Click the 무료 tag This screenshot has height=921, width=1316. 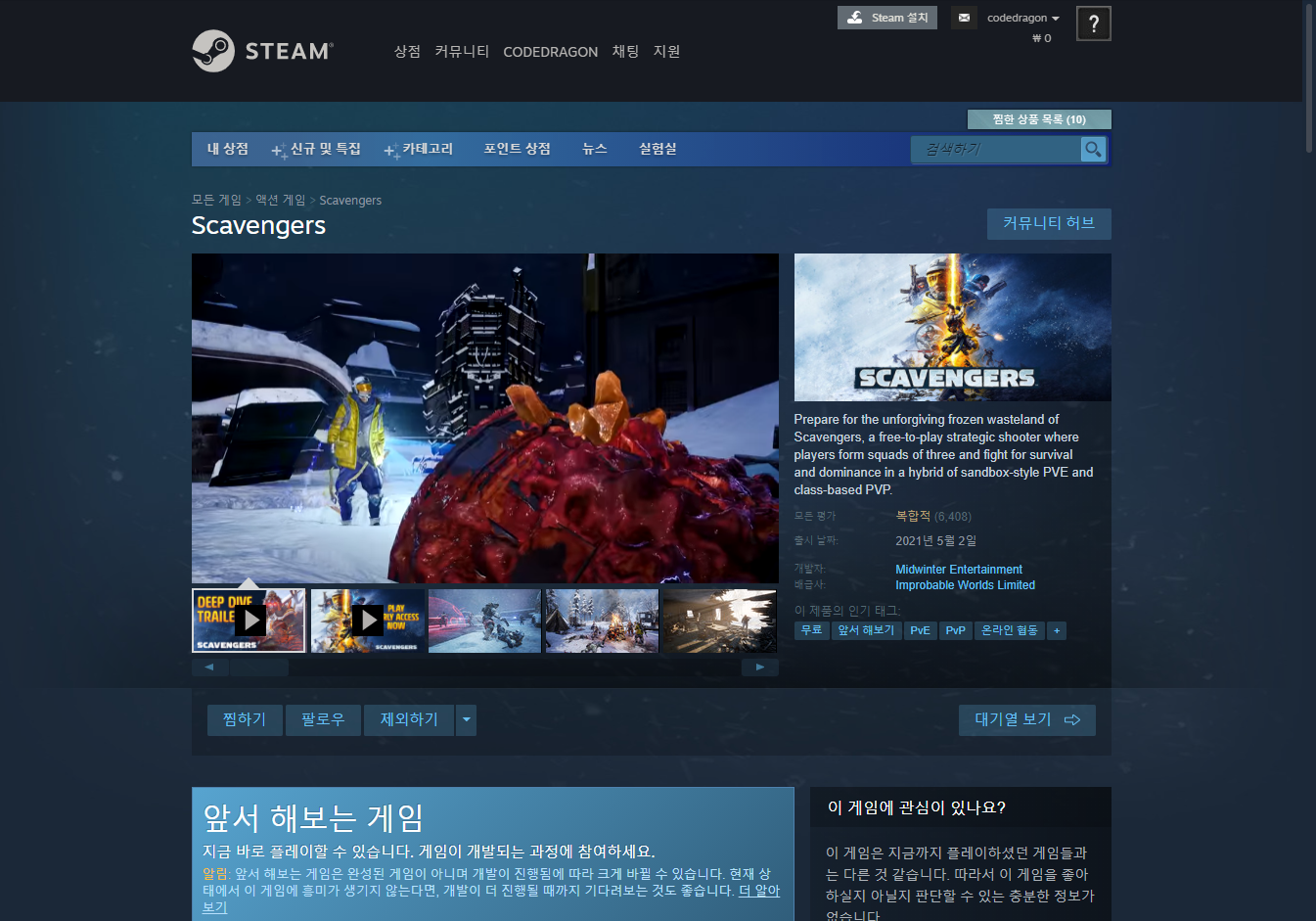point(811,630)
